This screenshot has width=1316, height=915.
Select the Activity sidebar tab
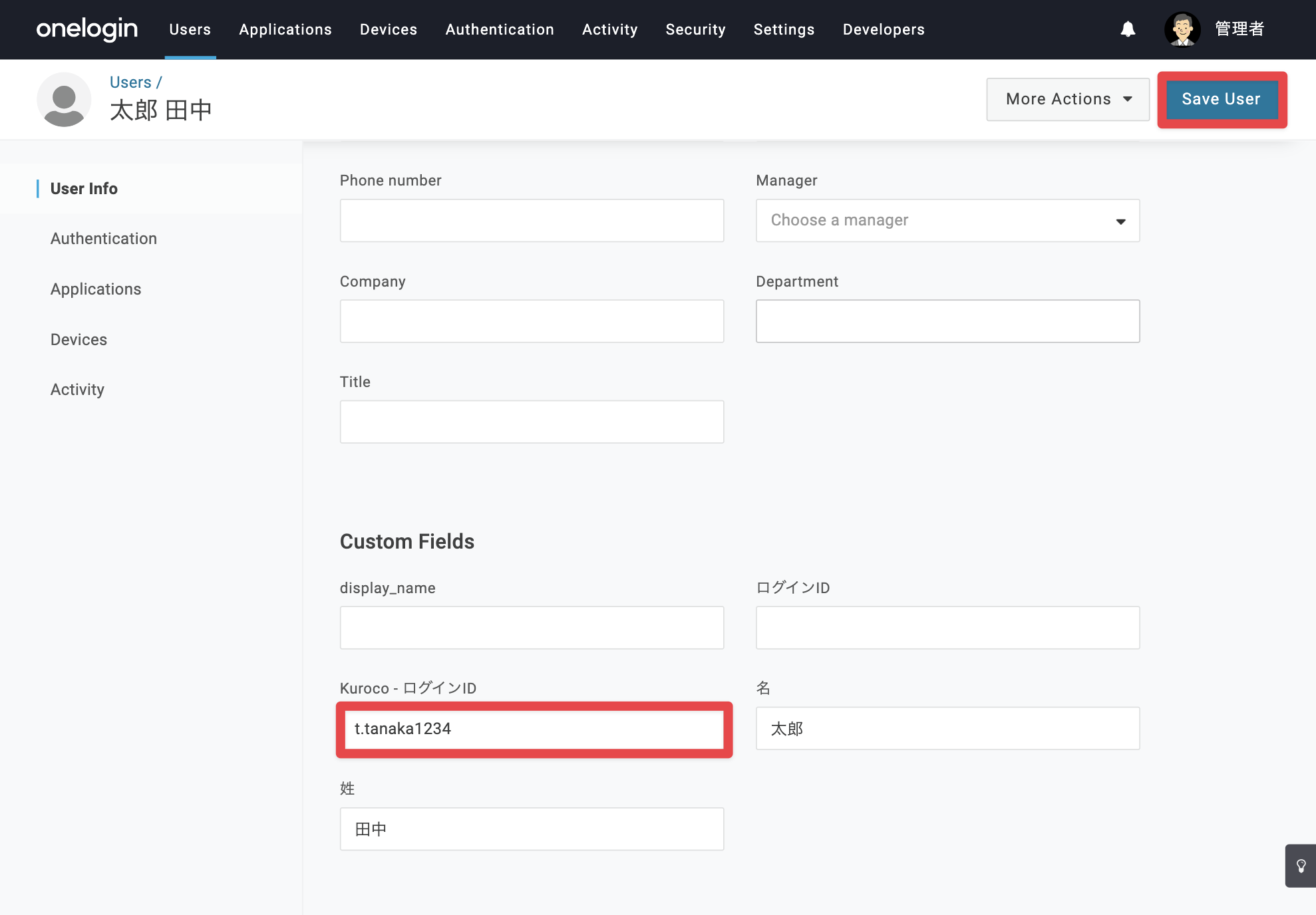77,390
